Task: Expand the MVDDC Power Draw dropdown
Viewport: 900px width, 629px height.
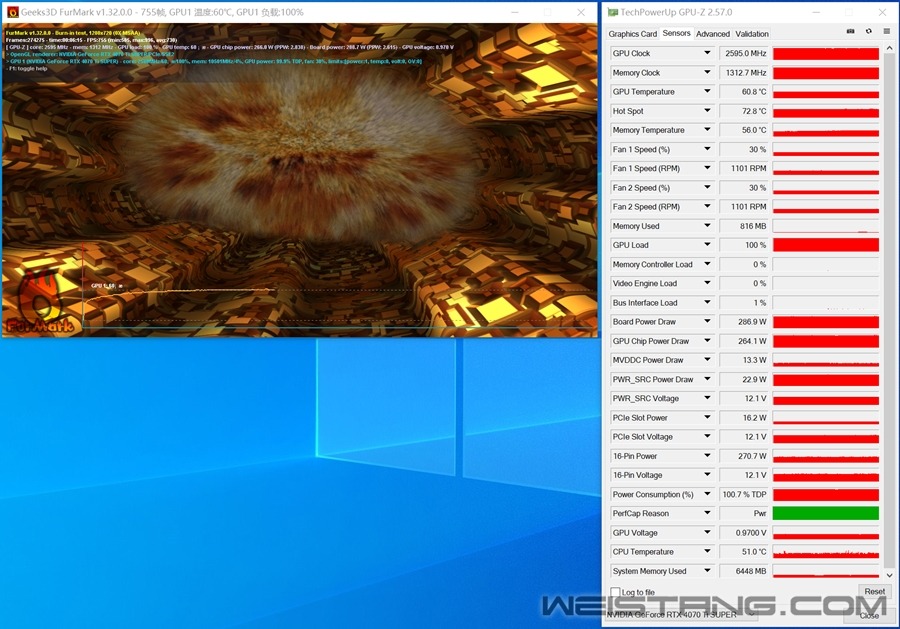Action: point(707,360)
